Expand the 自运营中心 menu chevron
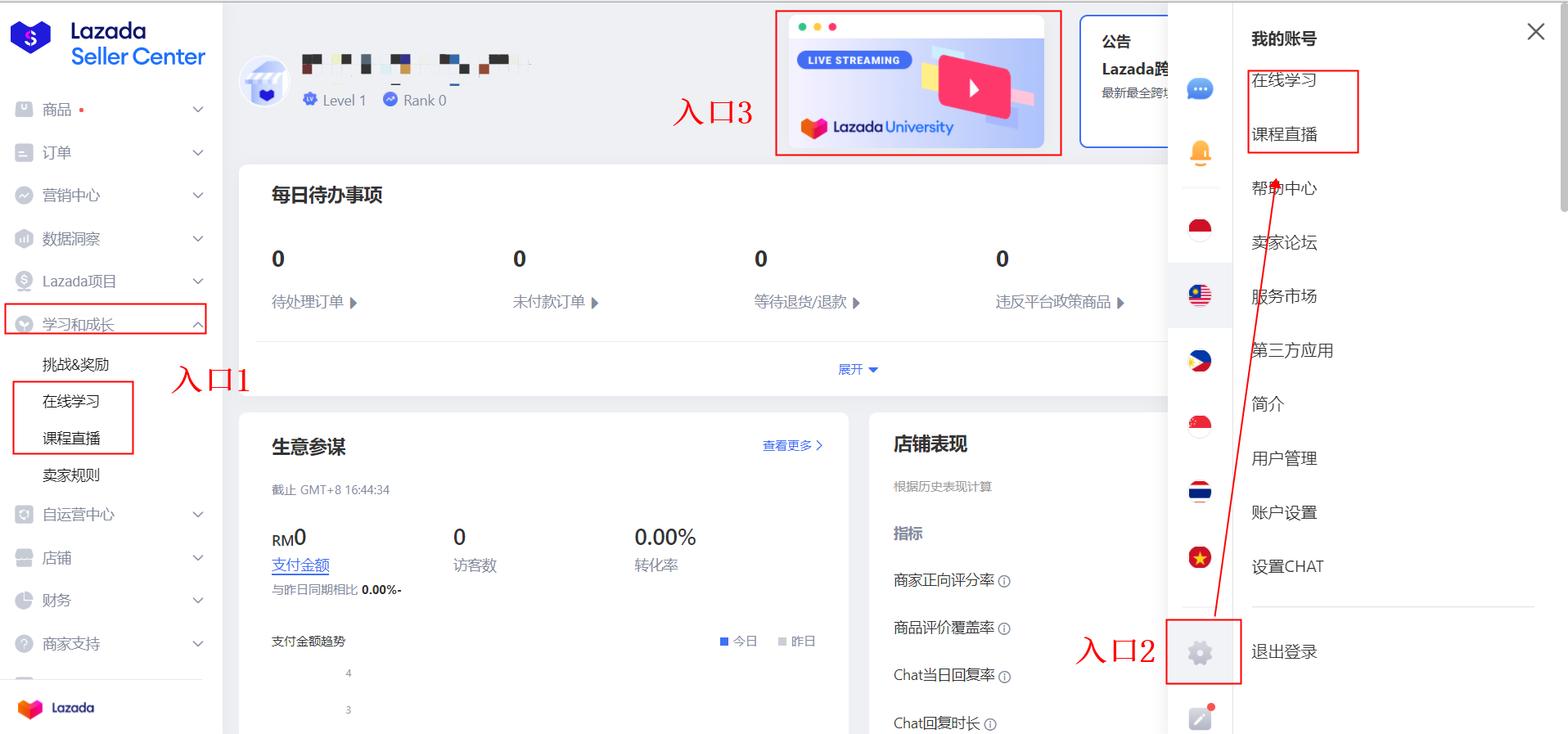Image resolution: width=1568 pixels, height=734 pixels. [198, 514]
